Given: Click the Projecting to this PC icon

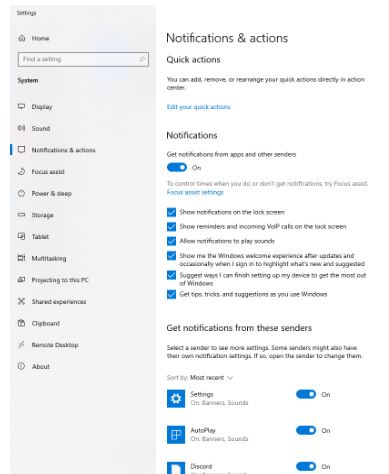Looking at the screenshot, I should pos(21,280).
